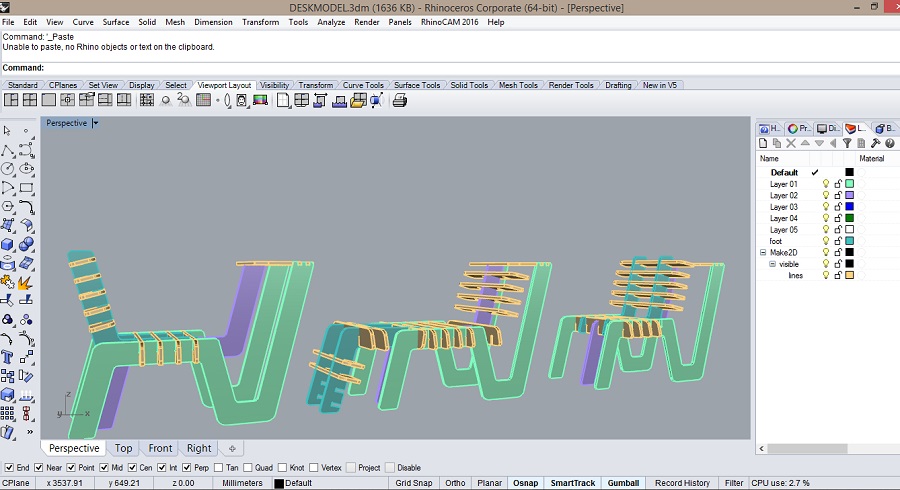Image resolution: width=900 pixels, height=490 pixels.
Task: Switch to the Mesh Tools toolbar tab
Action: (518, 85)
